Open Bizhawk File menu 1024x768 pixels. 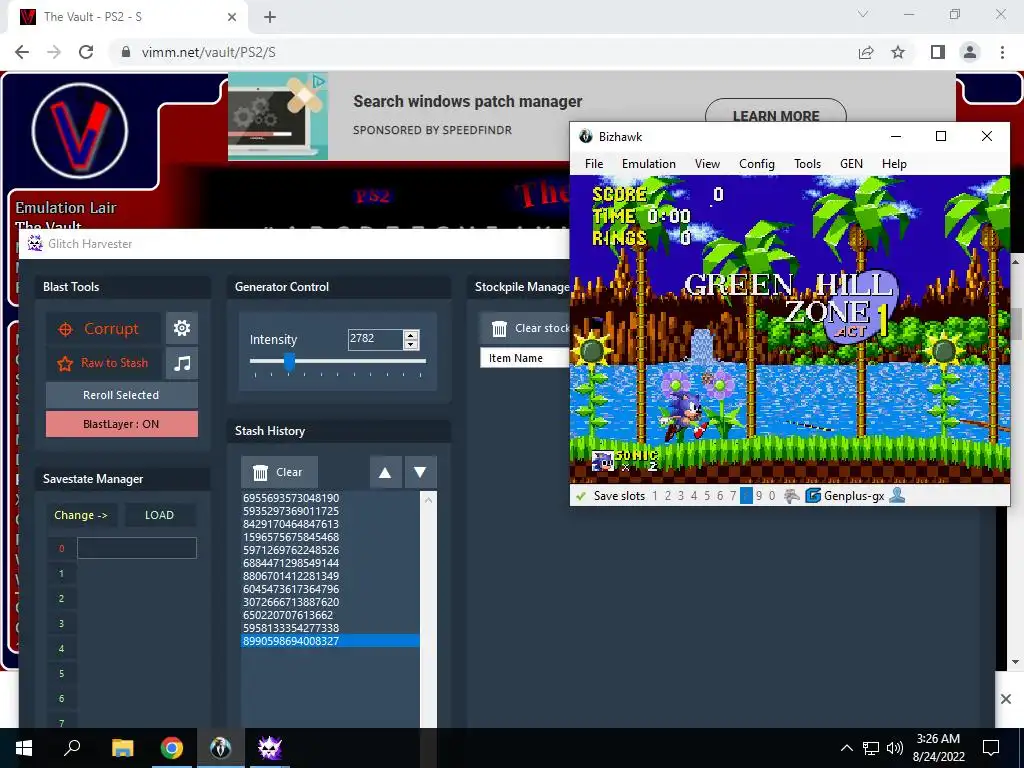pyautogui.click(x=594, y=164)
